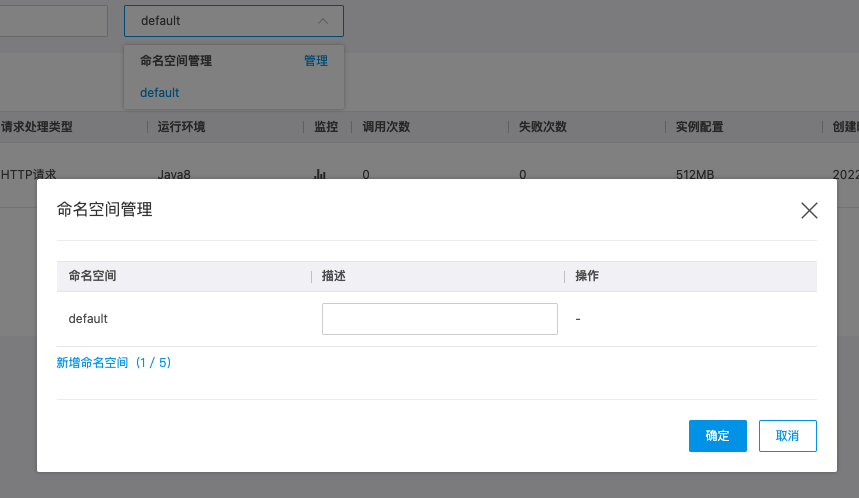Click 命名空间管理 label in dropdown panel
Image resolution: width=859 pixels, height=498 pixels.
176,61
